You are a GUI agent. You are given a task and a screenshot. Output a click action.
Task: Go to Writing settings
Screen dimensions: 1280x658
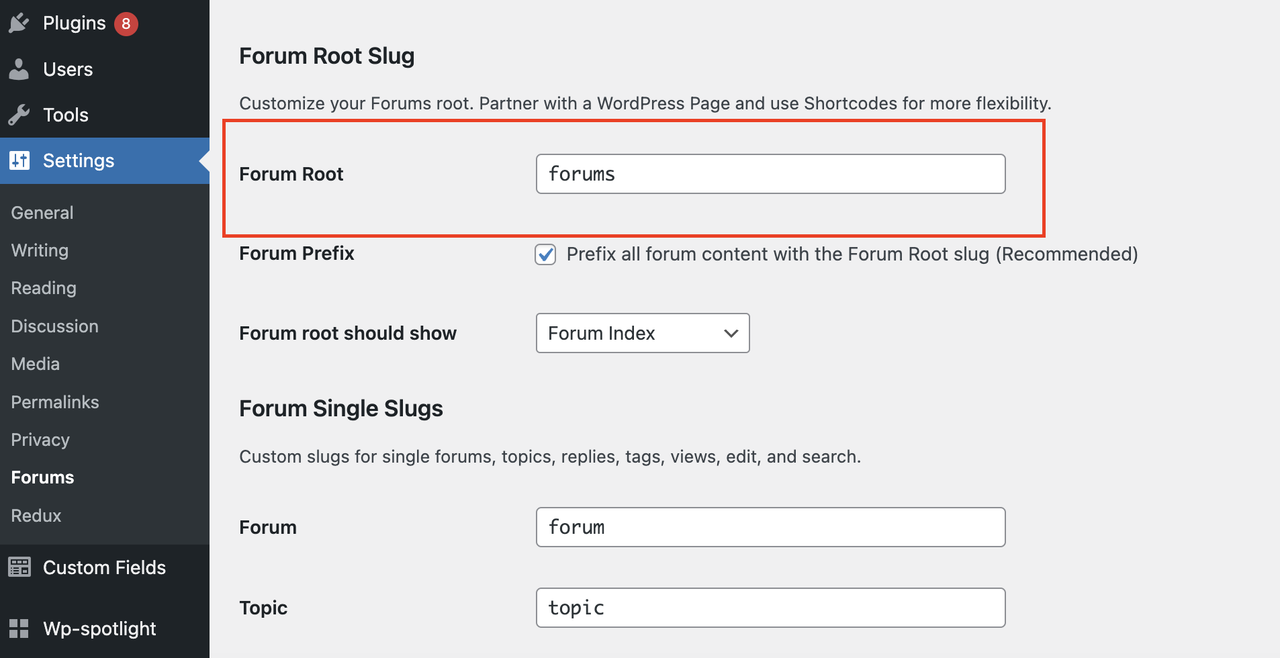point(40,250)
